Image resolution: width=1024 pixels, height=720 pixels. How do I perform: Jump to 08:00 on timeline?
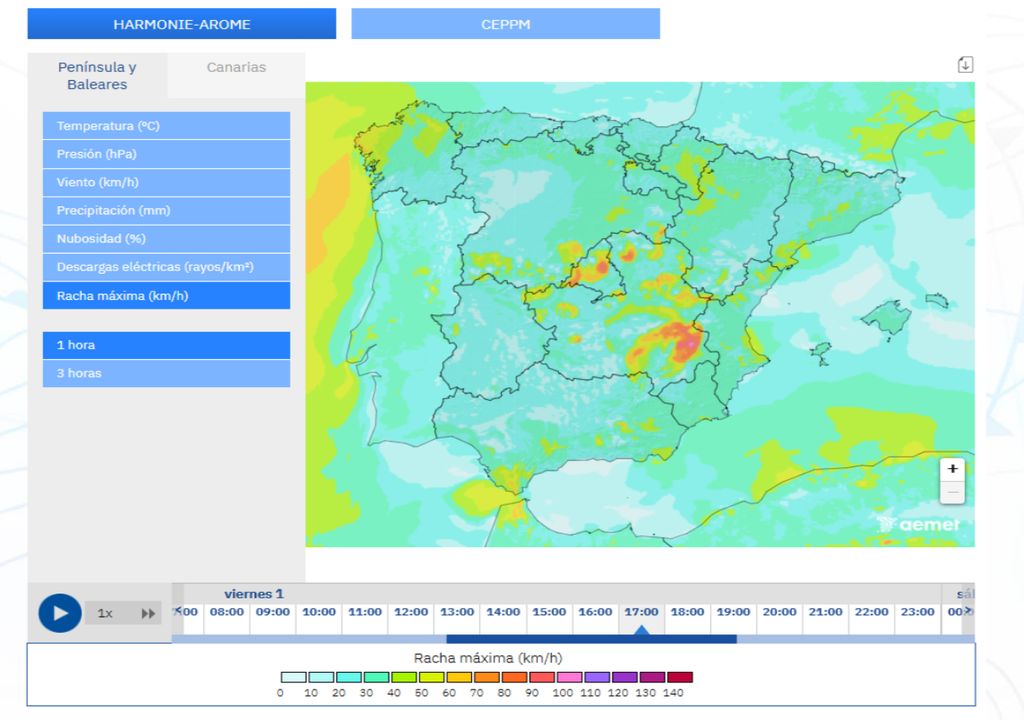point(227,612)
